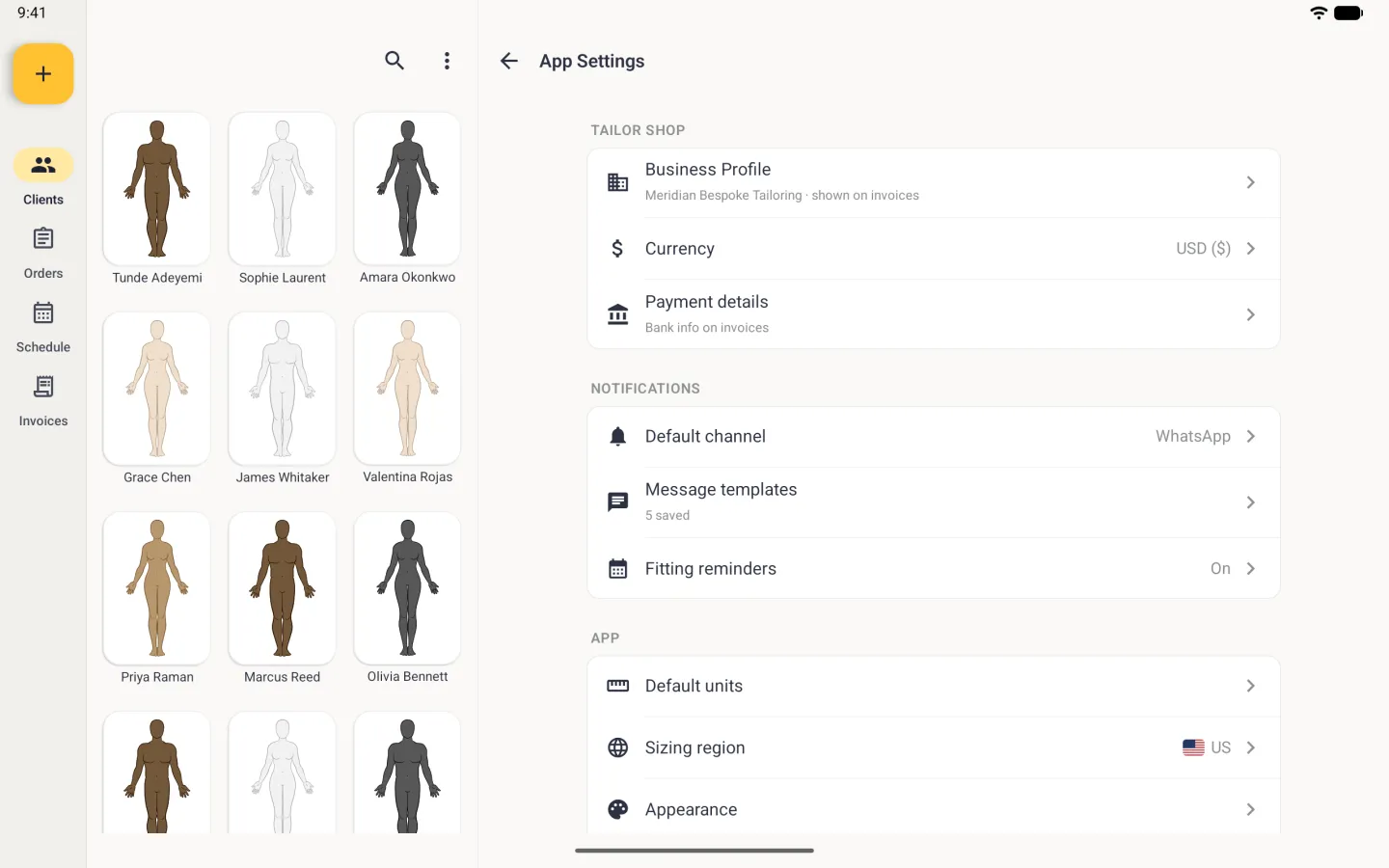The width and height of the screenshot is (1389, 868).
Task: Click the Business Profile building icon
Action: [x=618, y=182]
